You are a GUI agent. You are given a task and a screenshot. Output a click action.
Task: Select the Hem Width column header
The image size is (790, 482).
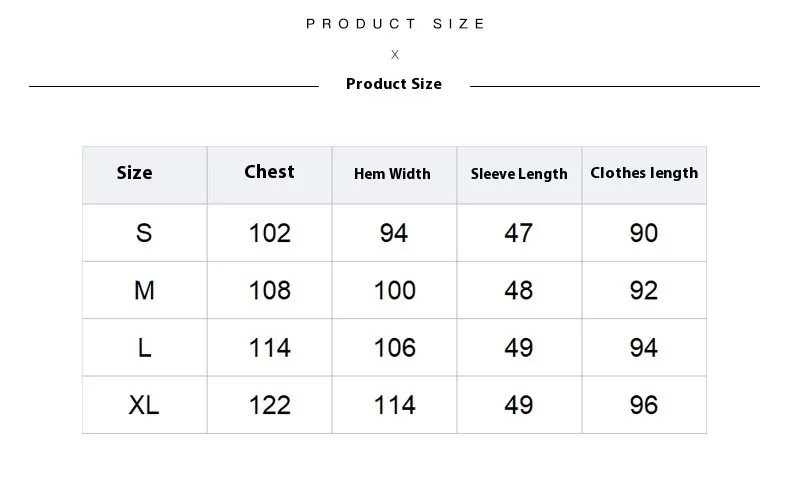(392, 174)
